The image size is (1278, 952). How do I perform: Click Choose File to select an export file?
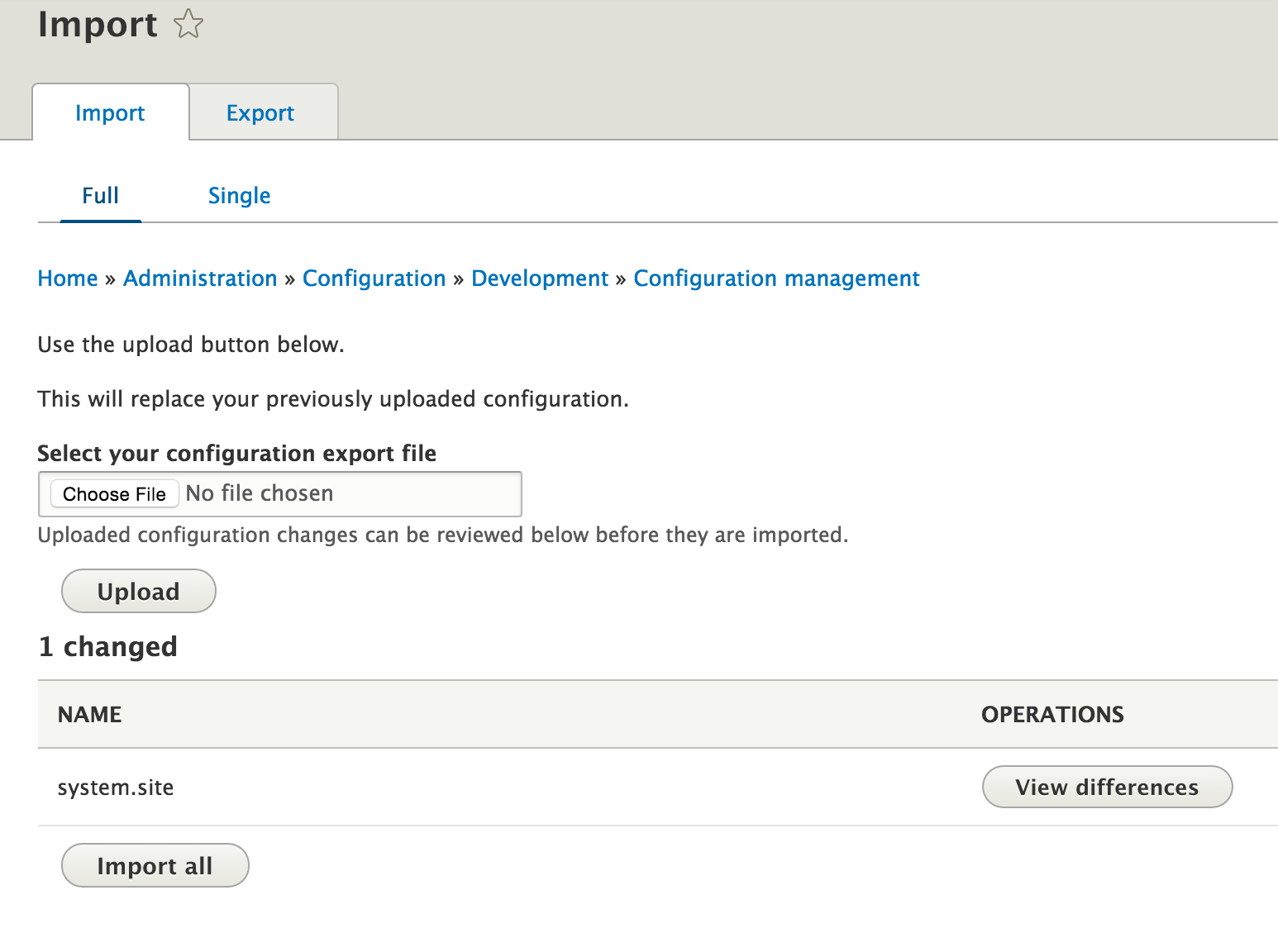113,493
